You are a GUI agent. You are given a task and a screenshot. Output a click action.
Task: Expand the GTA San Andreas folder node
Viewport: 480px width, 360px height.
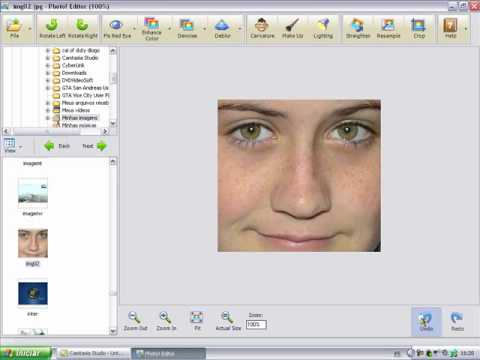[x=48, y=88]
